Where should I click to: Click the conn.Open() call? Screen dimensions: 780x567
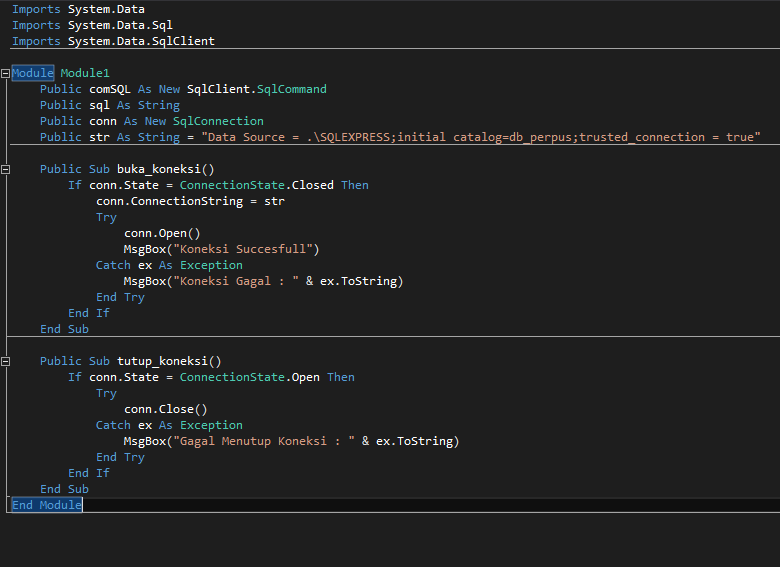(x=162, y=233)
